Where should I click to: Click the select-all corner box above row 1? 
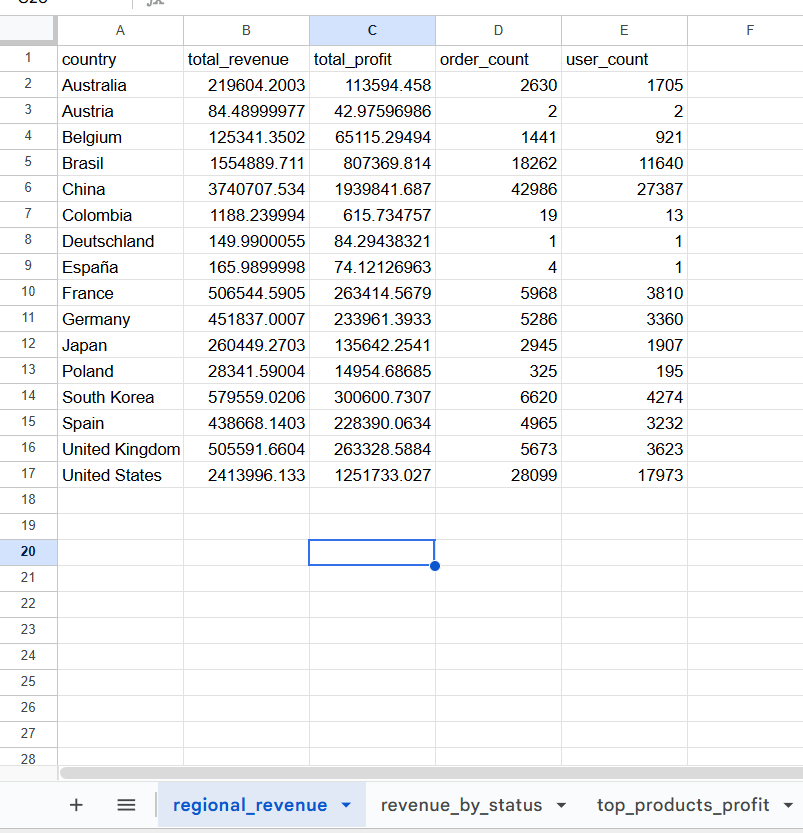pos(28,30)
